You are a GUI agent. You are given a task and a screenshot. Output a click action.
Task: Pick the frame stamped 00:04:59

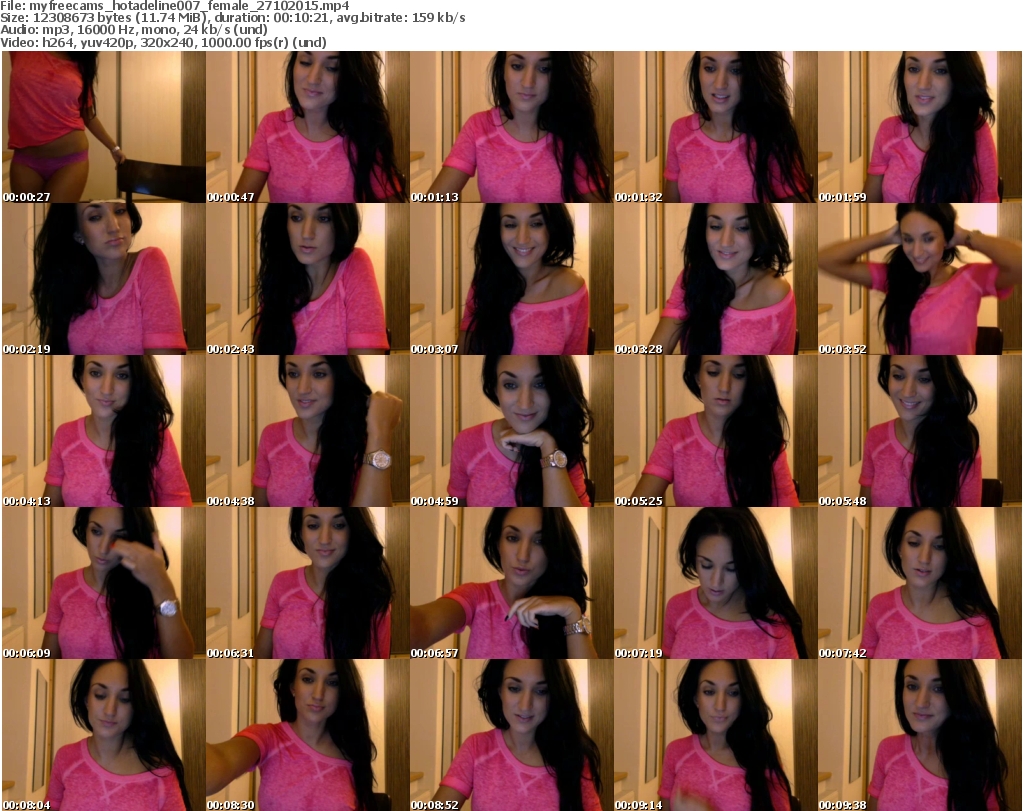point(512,431)
